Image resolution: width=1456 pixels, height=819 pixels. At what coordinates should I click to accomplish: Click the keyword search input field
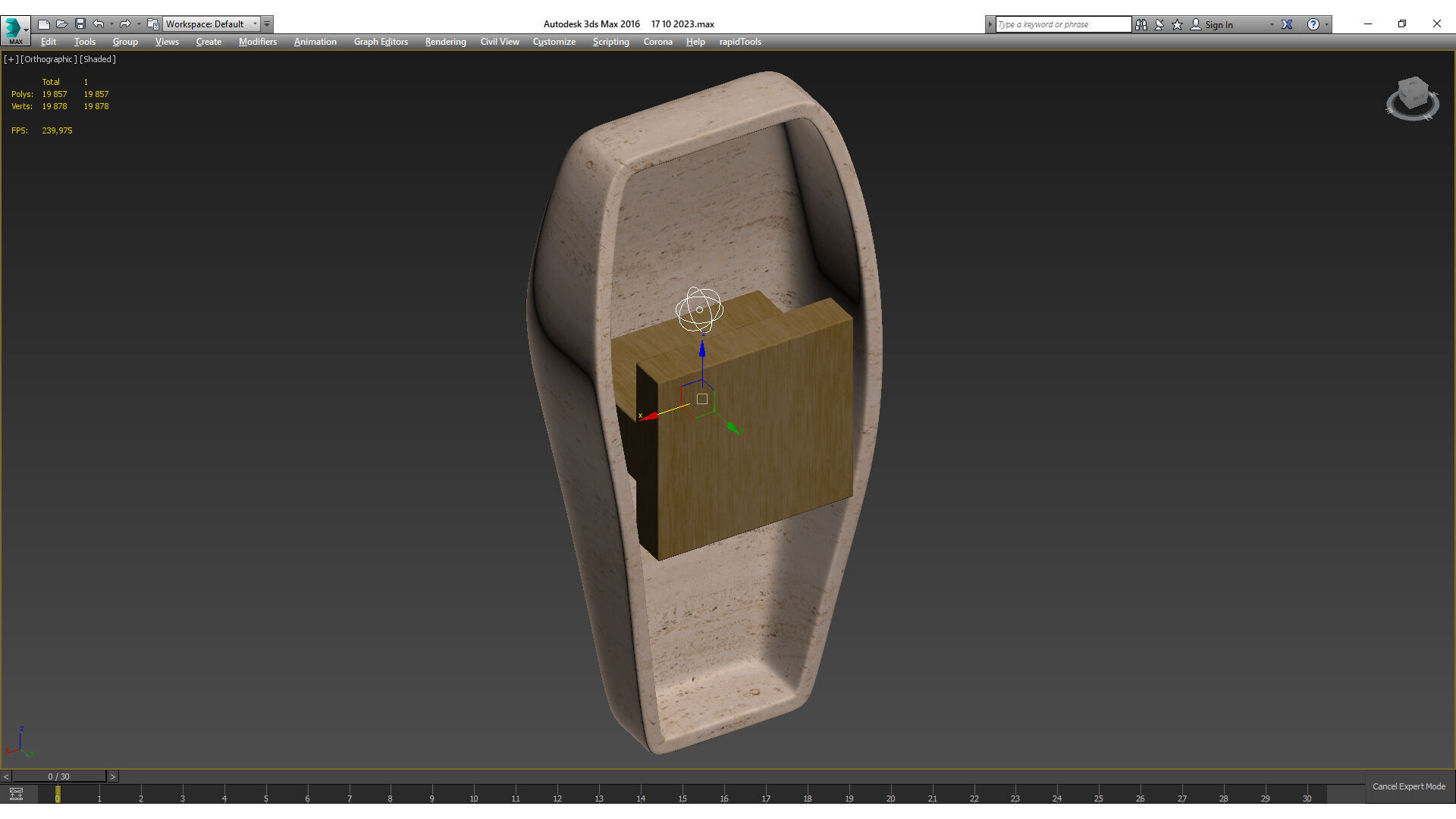click(1063, 24)
